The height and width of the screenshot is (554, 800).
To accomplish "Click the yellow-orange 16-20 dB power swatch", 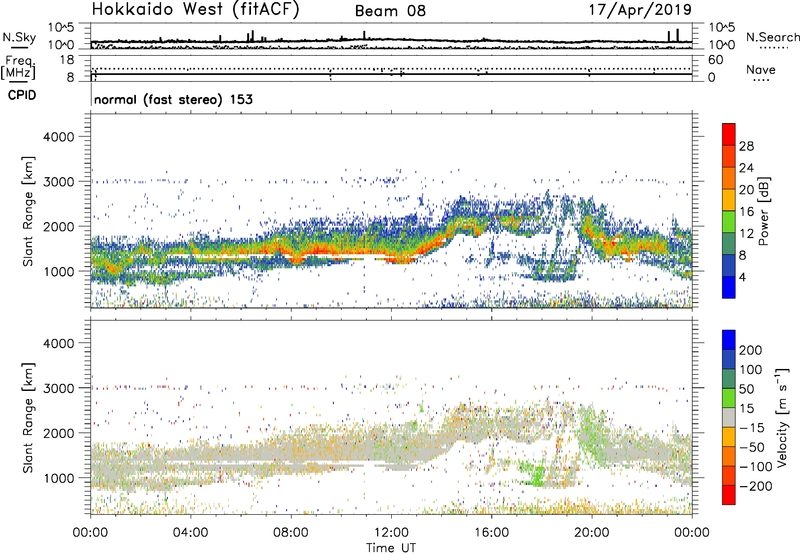I will tap(729, 199).
